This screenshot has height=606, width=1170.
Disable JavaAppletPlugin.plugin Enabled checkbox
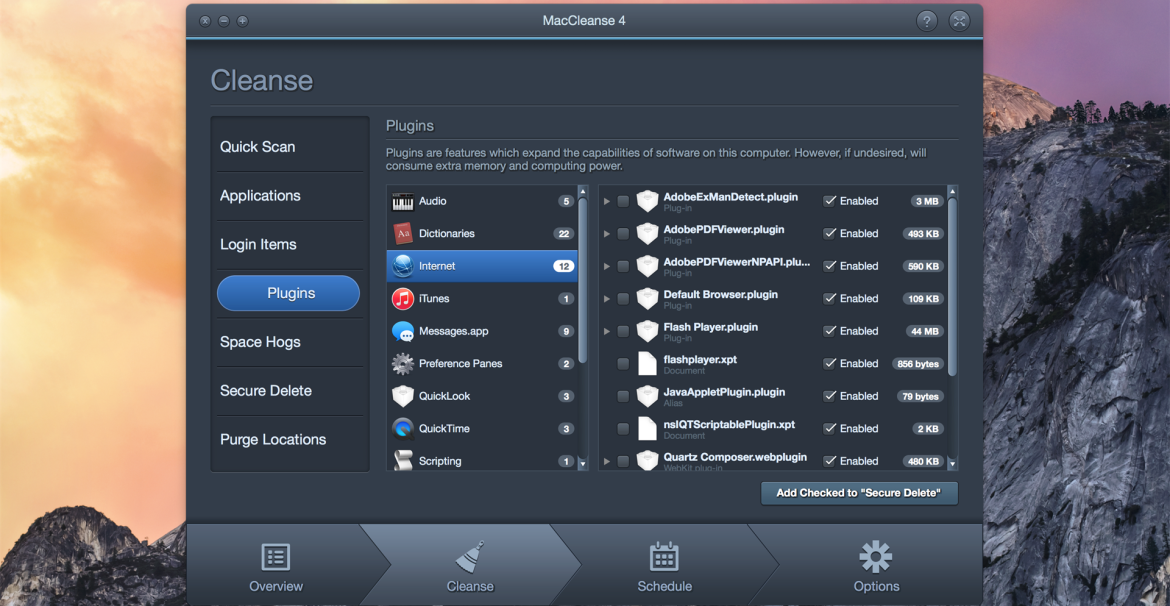pos(829,396)
